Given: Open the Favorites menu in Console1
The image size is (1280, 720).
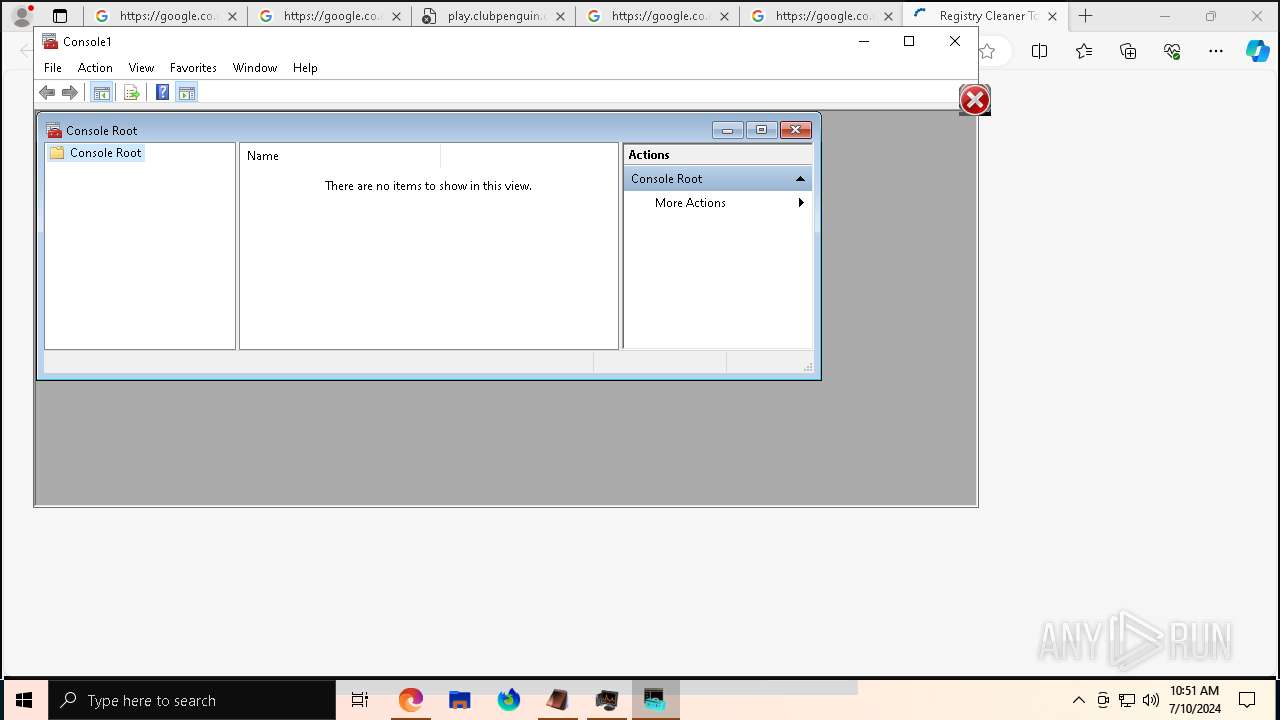Looking at the screenshot, I should [x=193, y=68].
